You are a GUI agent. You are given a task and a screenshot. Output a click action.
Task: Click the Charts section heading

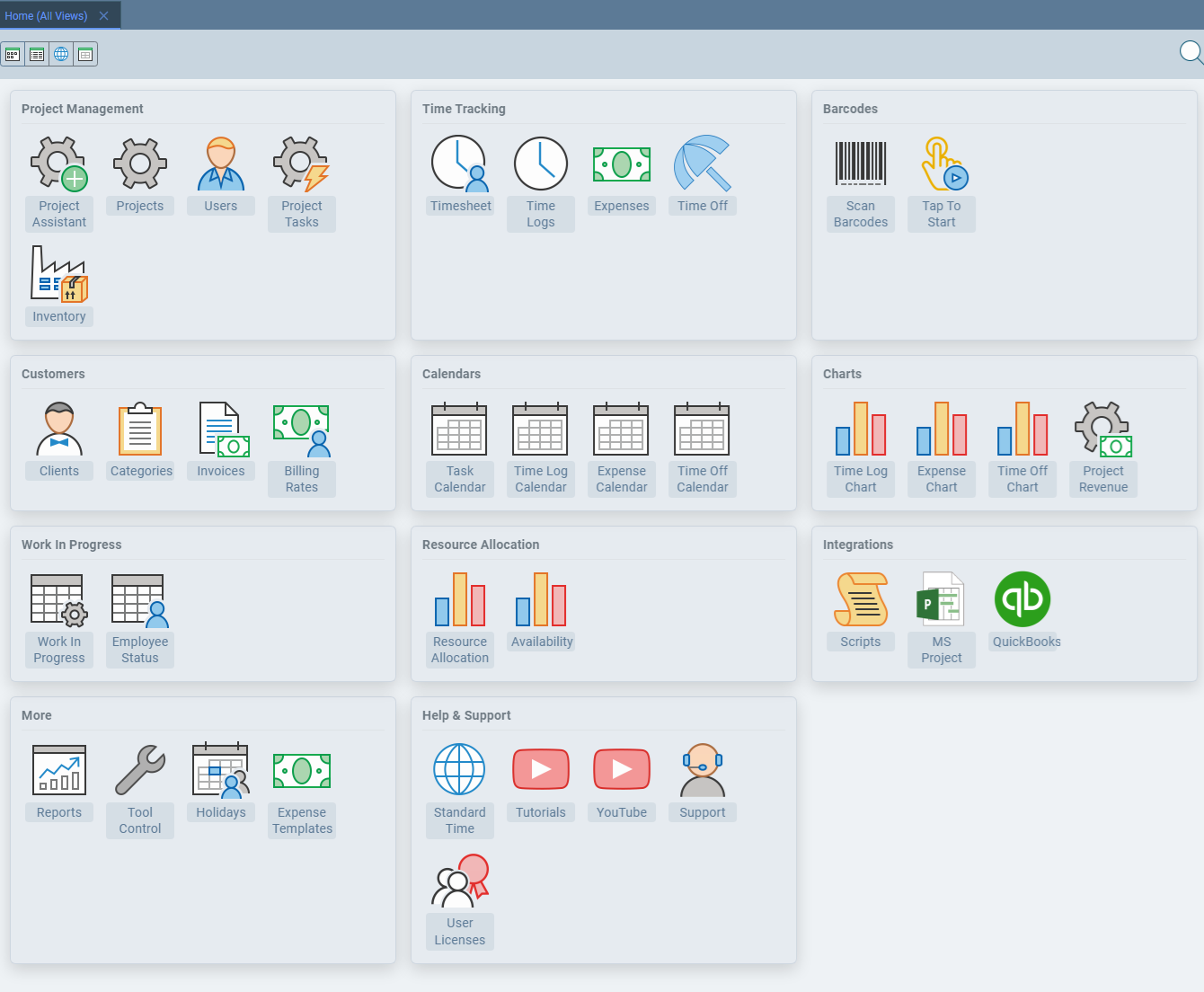click(x=842, y=374)
